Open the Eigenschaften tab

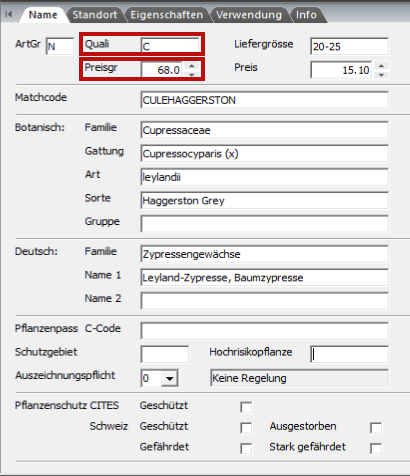pos(167,15)
